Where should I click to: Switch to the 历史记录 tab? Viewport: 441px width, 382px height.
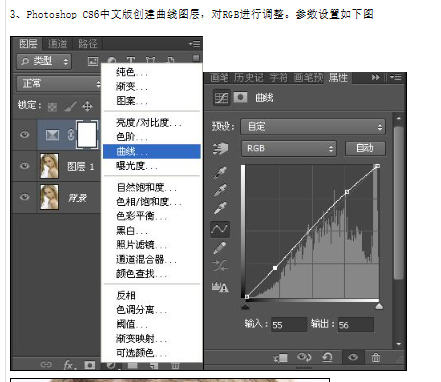coord(248,78)
